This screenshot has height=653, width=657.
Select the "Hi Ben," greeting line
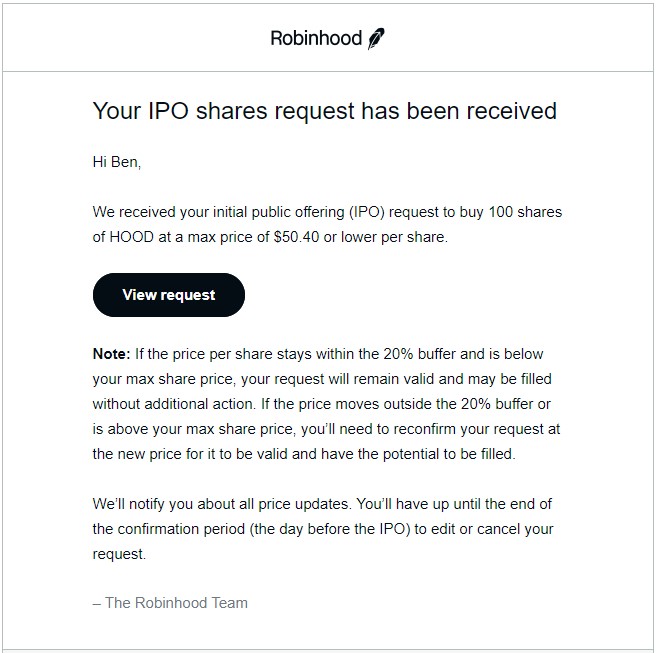coord(117,162)
